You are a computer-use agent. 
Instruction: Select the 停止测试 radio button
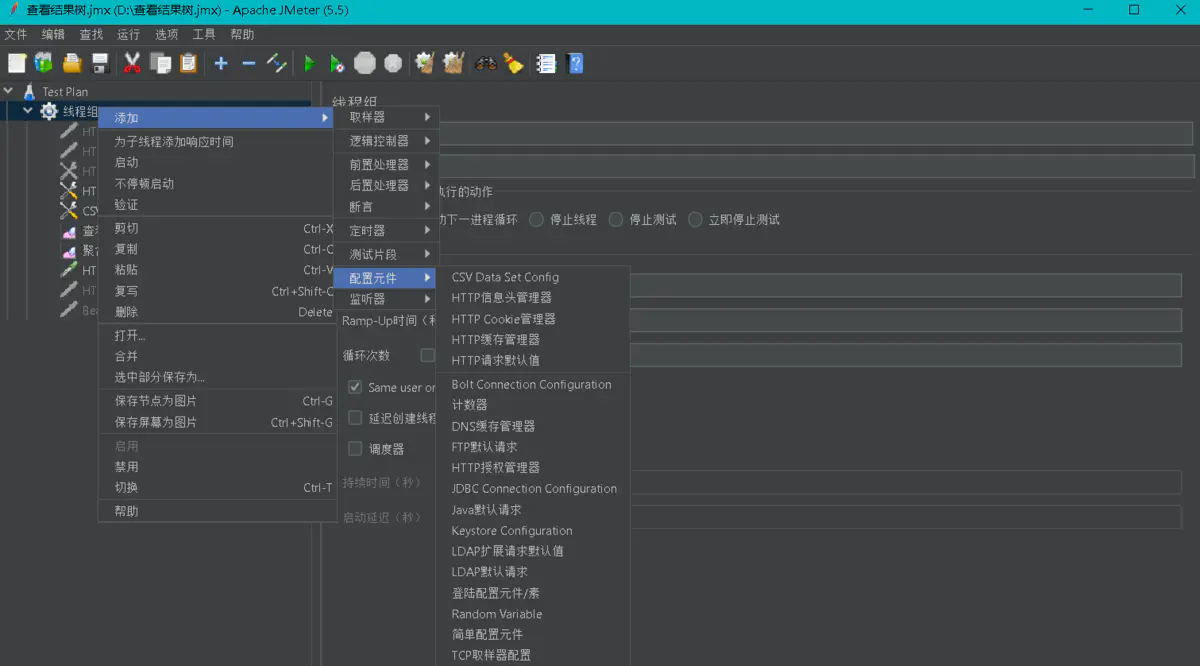[x=616, y=219]
